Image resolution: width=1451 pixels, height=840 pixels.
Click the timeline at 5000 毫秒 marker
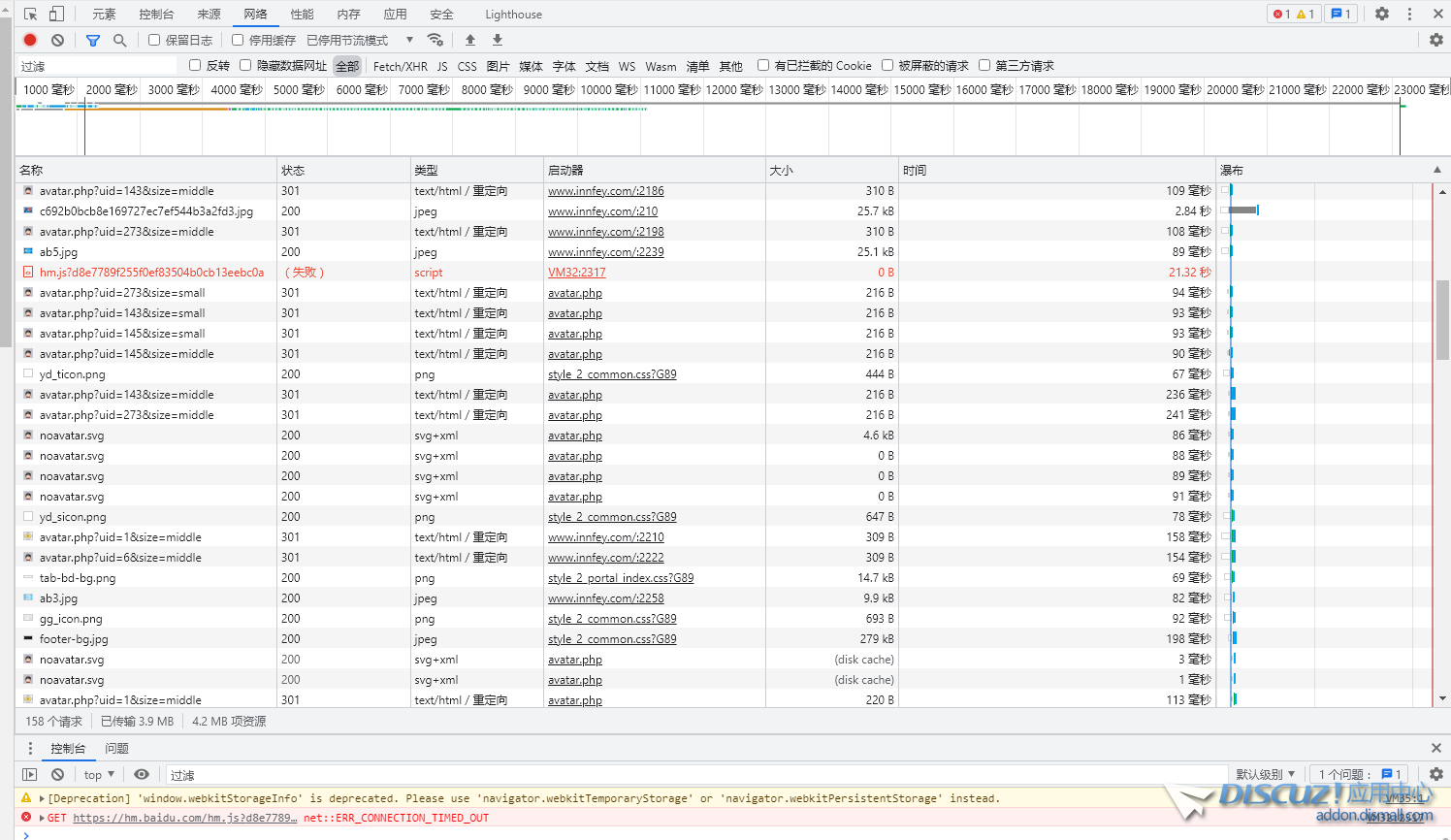click(x=299, y=89)
